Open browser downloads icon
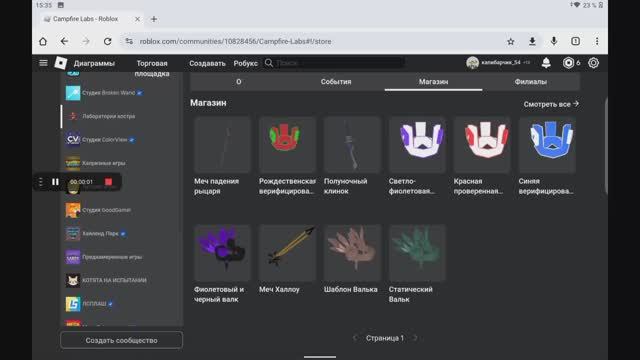The image size is (640, 360). [532, 41]
